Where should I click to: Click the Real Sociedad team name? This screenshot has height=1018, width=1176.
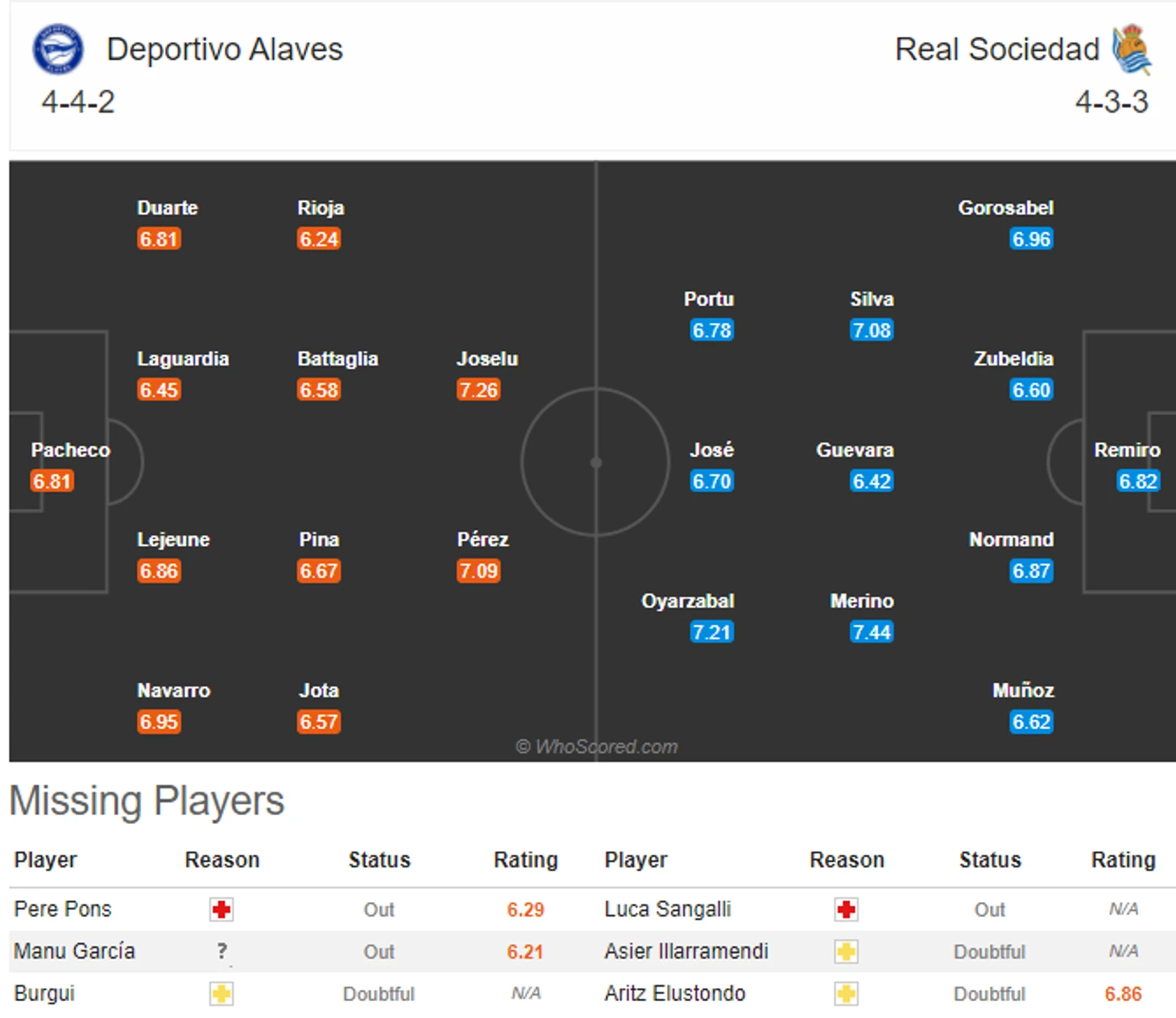[997, 49]
